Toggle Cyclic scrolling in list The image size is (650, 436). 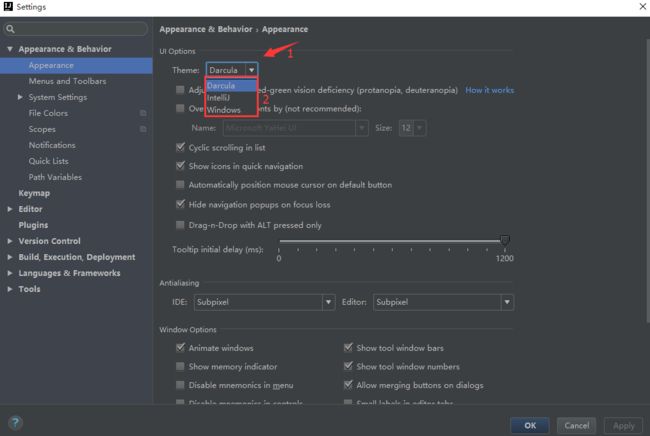(180, 147)
